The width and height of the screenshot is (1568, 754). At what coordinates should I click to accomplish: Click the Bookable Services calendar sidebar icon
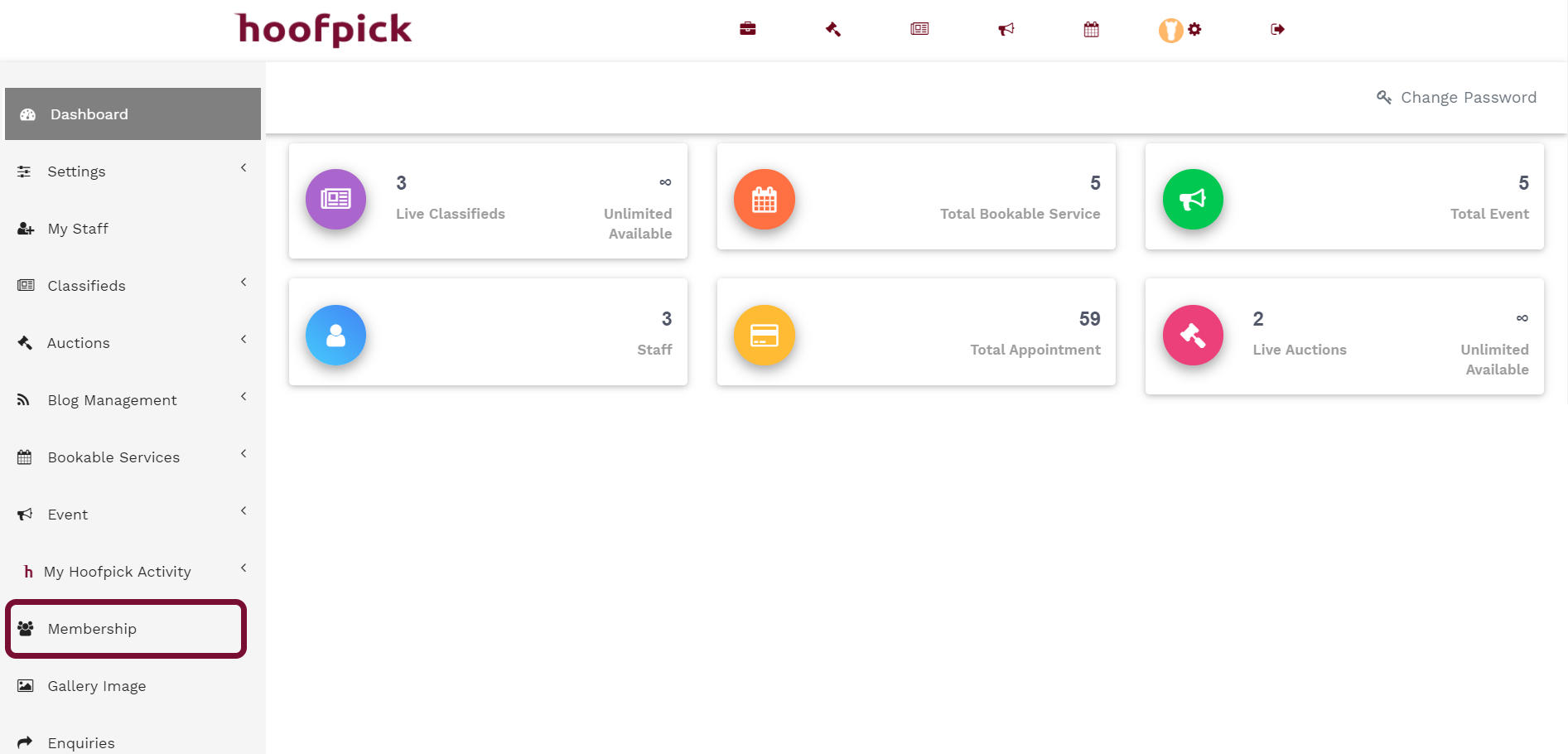click(x=25, y=457)
